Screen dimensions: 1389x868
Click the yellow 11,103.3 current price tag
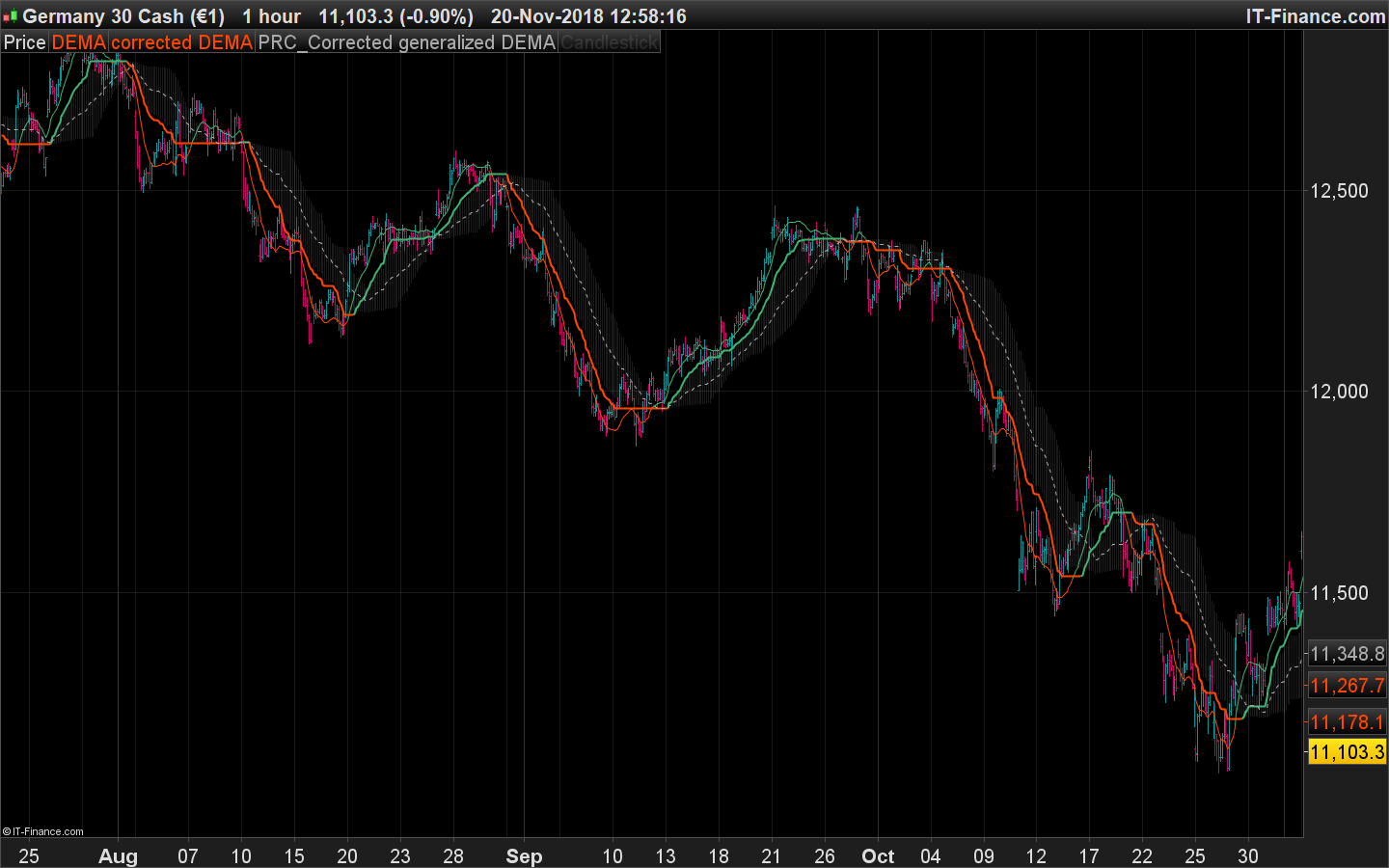[x=1348, y=752]
